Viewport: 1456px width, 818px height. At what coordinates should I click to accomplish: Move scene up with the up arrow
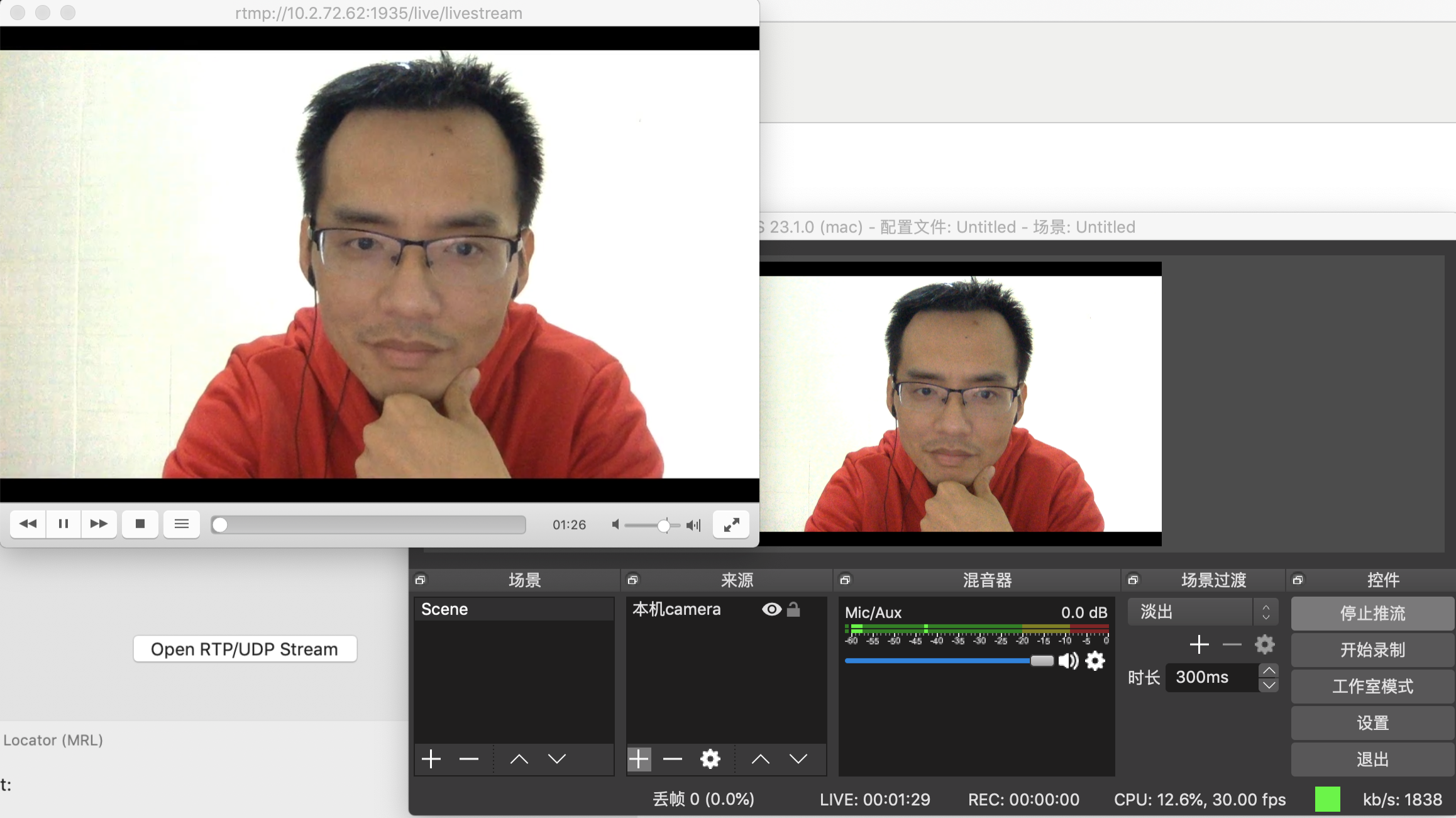pos(519,759)
